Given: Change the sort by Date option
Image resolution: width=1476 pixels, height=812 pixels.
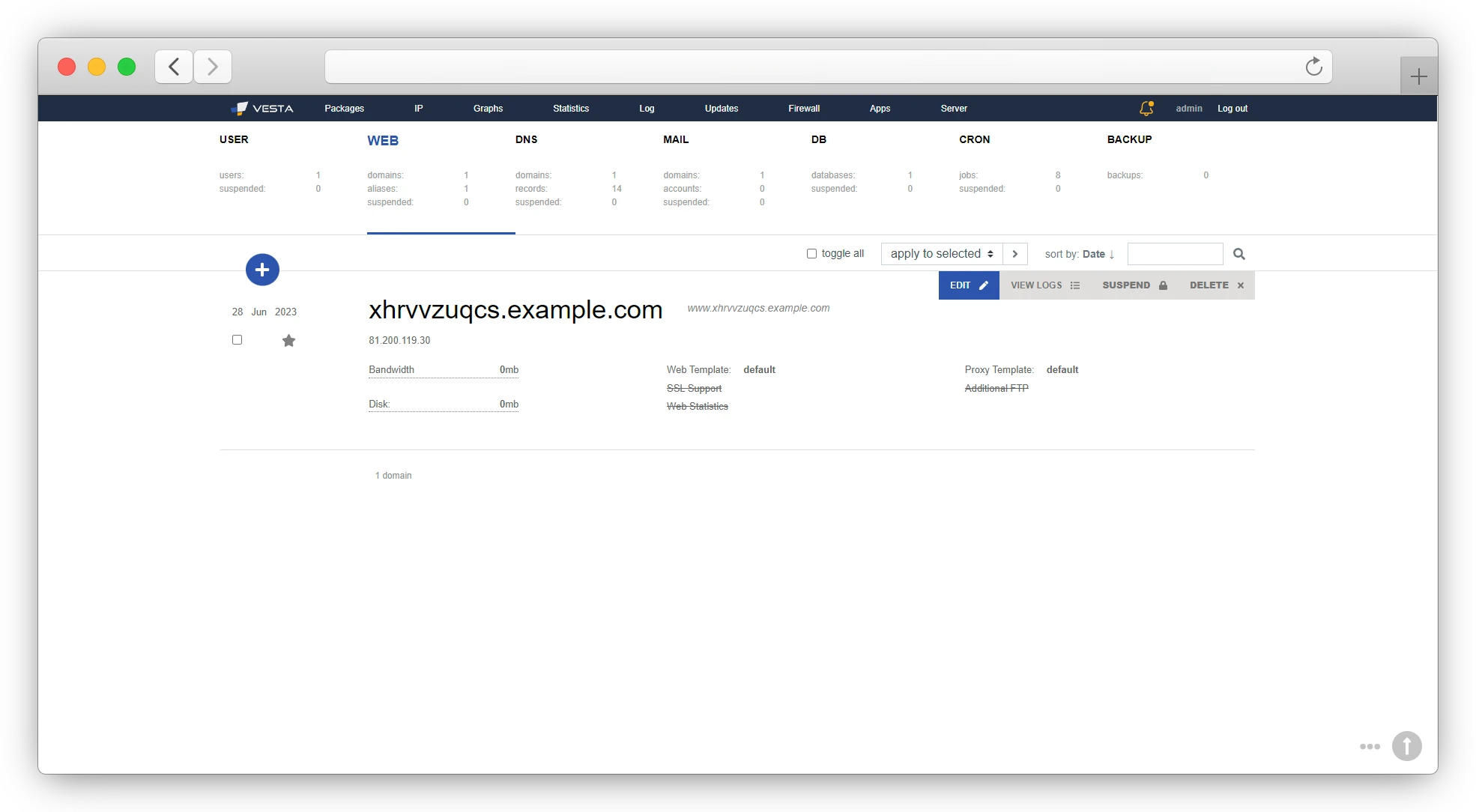Looking at the screenshot, I should tap(1093, 254).
